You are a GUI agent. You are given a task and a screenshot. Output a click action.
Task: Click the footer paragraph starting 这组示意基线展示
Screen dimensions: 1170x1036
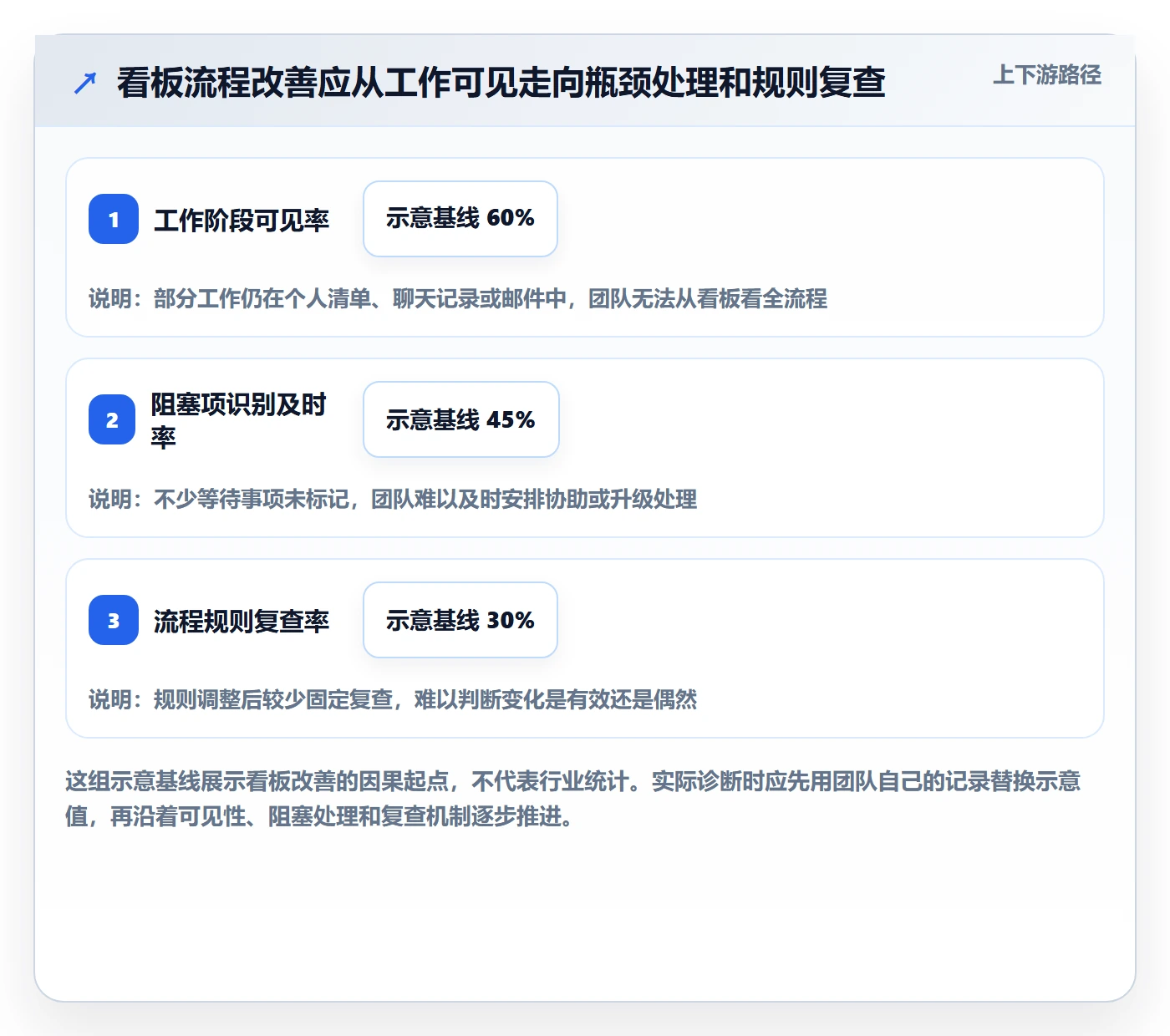[573, 799]
